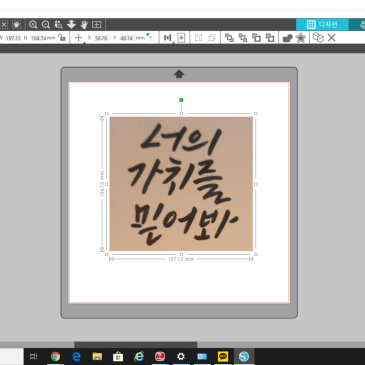Activate the Pan hand tool
The width and height of the screenshot is (365, 365).
(84, 24)
